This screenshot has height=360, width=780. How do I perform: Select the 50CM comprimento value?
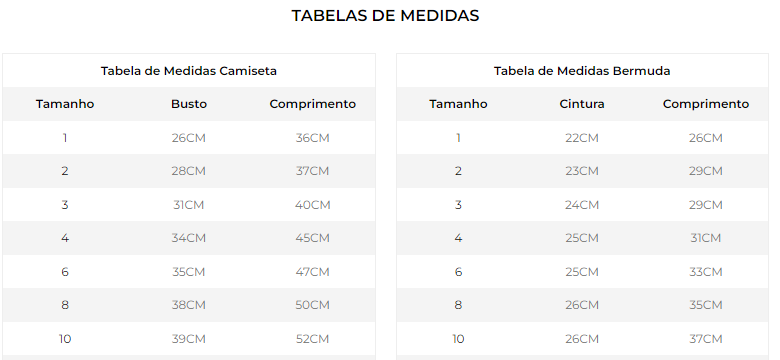point(312,305)
